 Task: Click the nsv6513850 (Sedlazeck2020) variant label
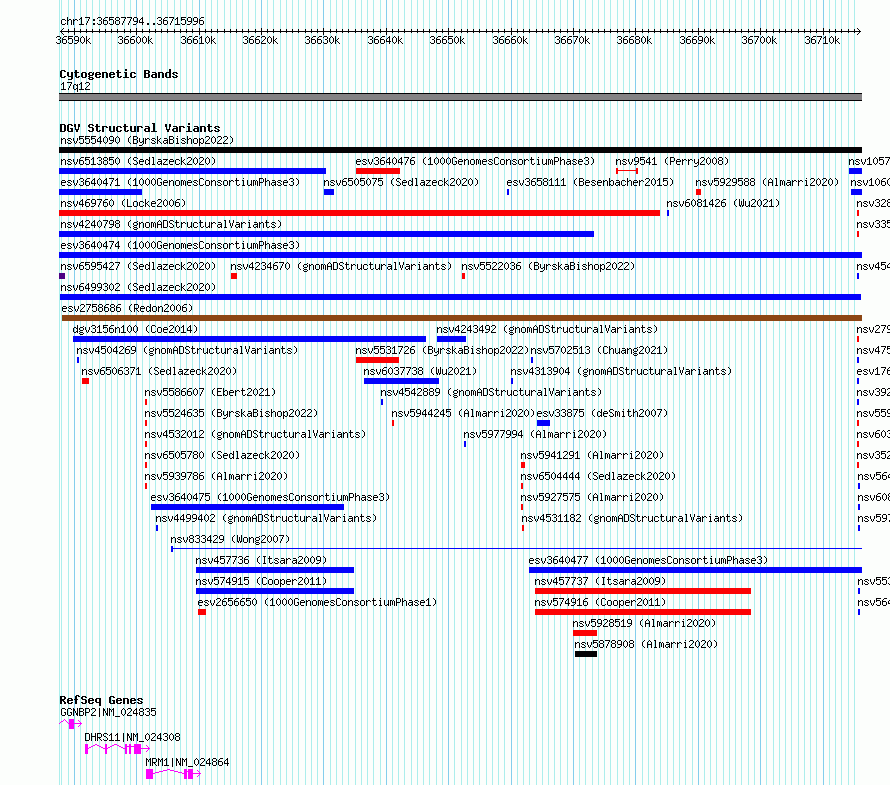[138, 161]
